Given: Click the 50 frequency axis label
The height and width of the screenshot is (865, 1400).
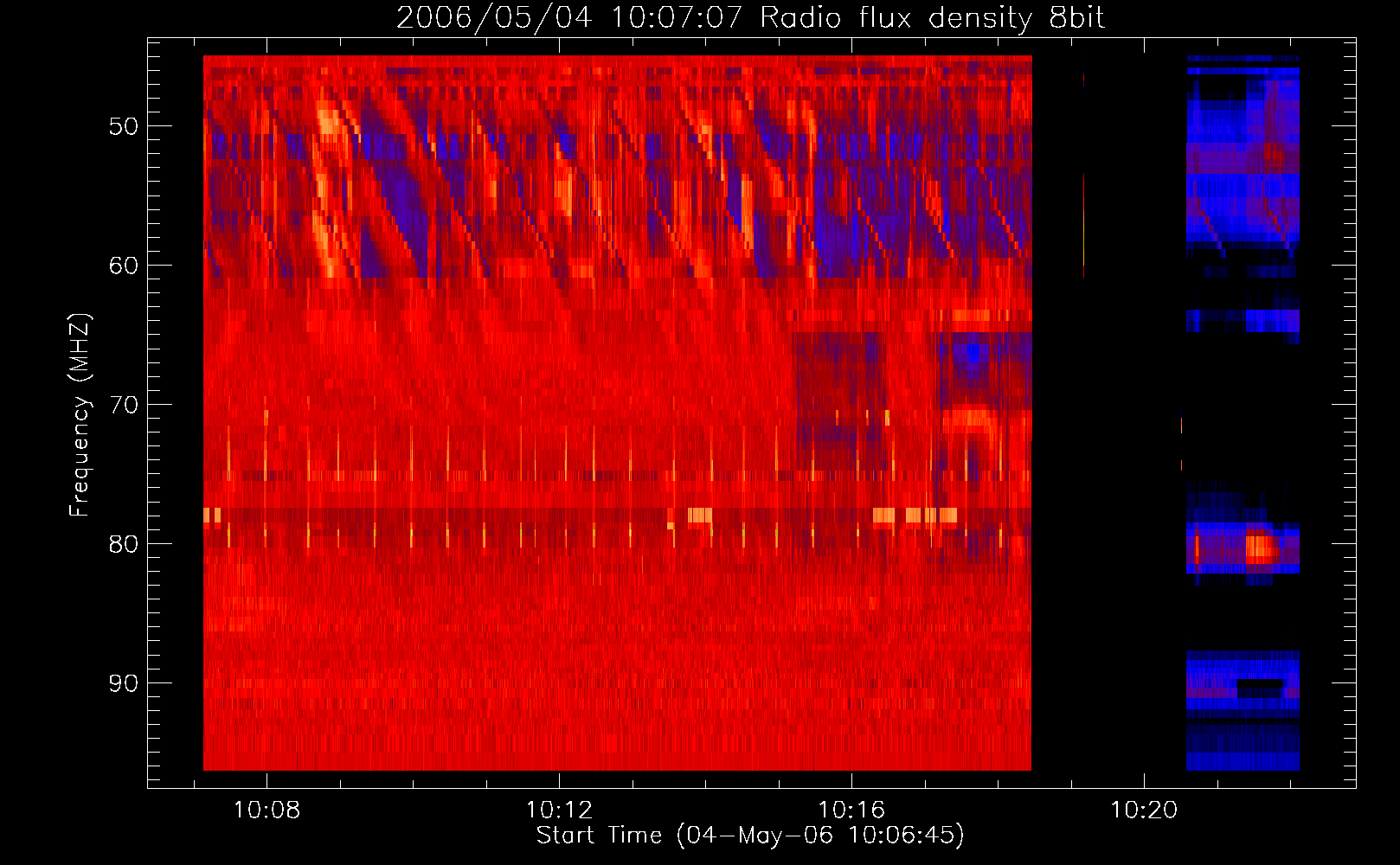Looking at the screenshot, I should point(123,126).
